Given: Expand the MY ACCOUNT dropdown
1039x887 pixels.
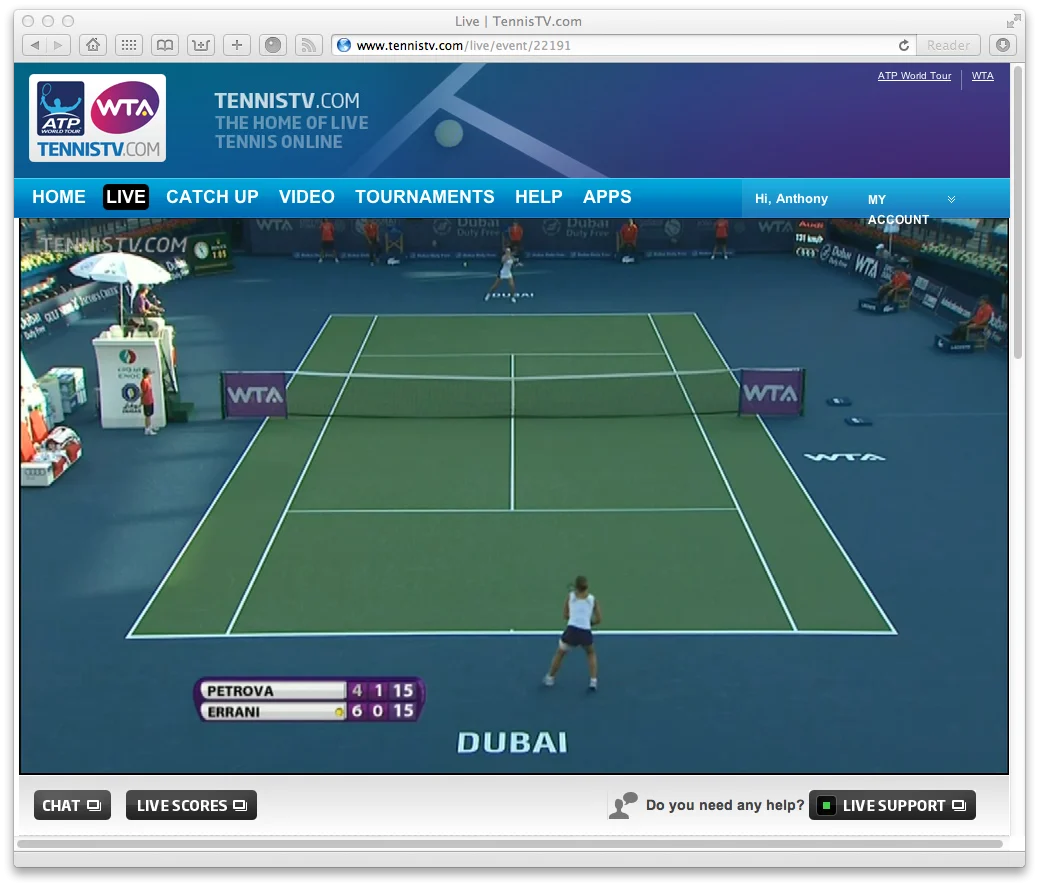Looking at the screenshot, I should coord(912,208).
